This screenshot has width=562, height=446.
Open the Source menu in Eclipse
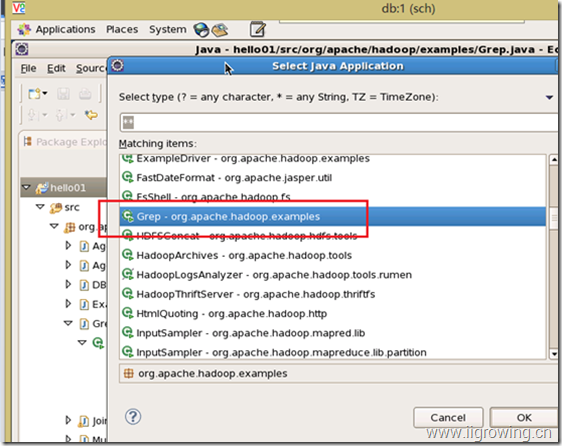pos(91,68)
